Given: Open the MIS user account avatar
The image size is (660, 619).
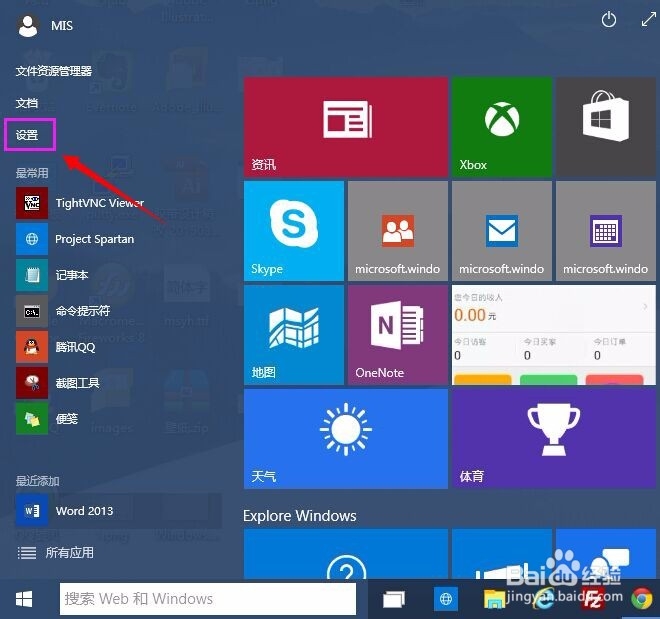Looking at the screenshot, I should [x=28, y=26].
